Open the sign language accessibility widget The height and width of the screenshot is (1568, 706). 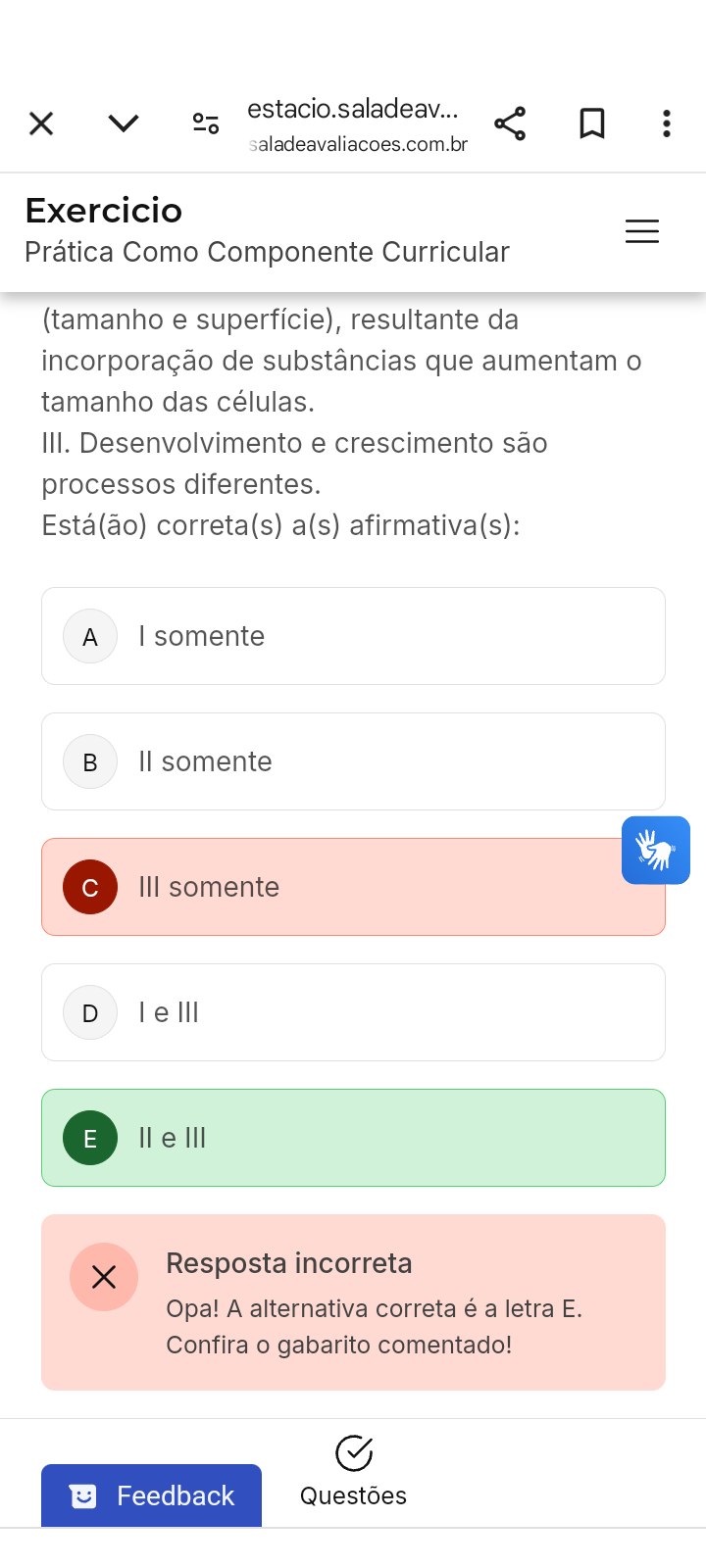click(x=656, y=850)
